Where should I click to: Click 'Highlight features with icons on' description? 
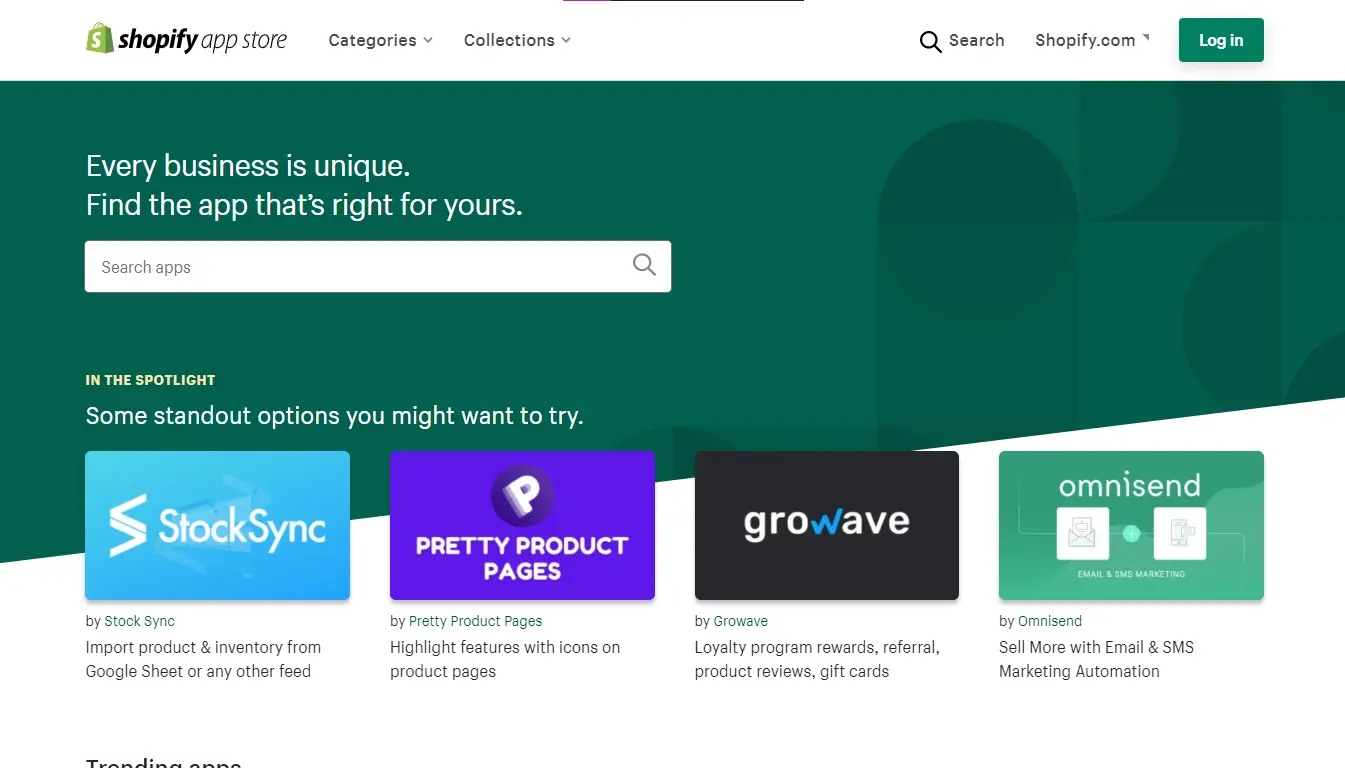coord(505,647)
